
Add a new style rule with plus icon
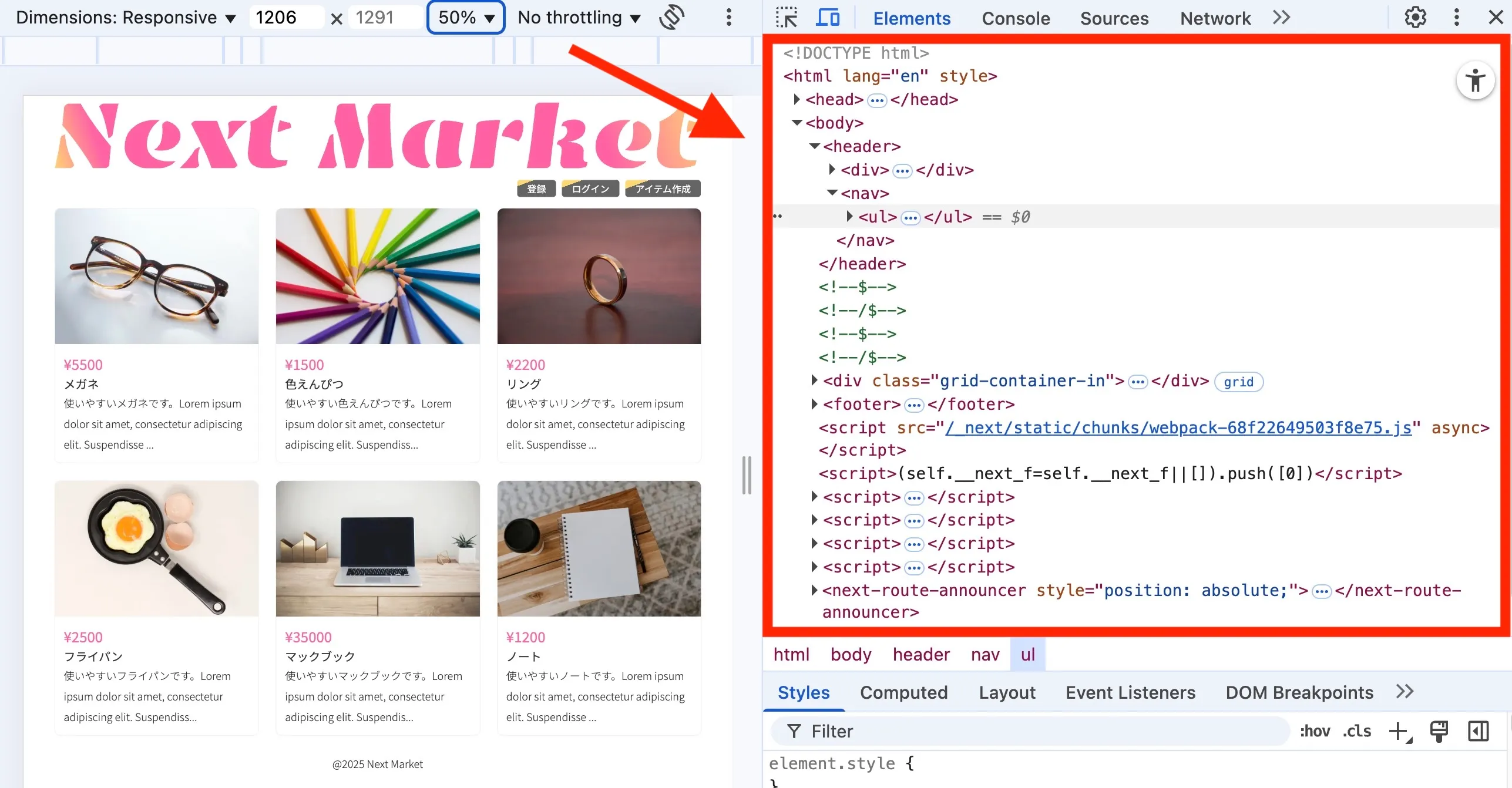(1400, 732)
